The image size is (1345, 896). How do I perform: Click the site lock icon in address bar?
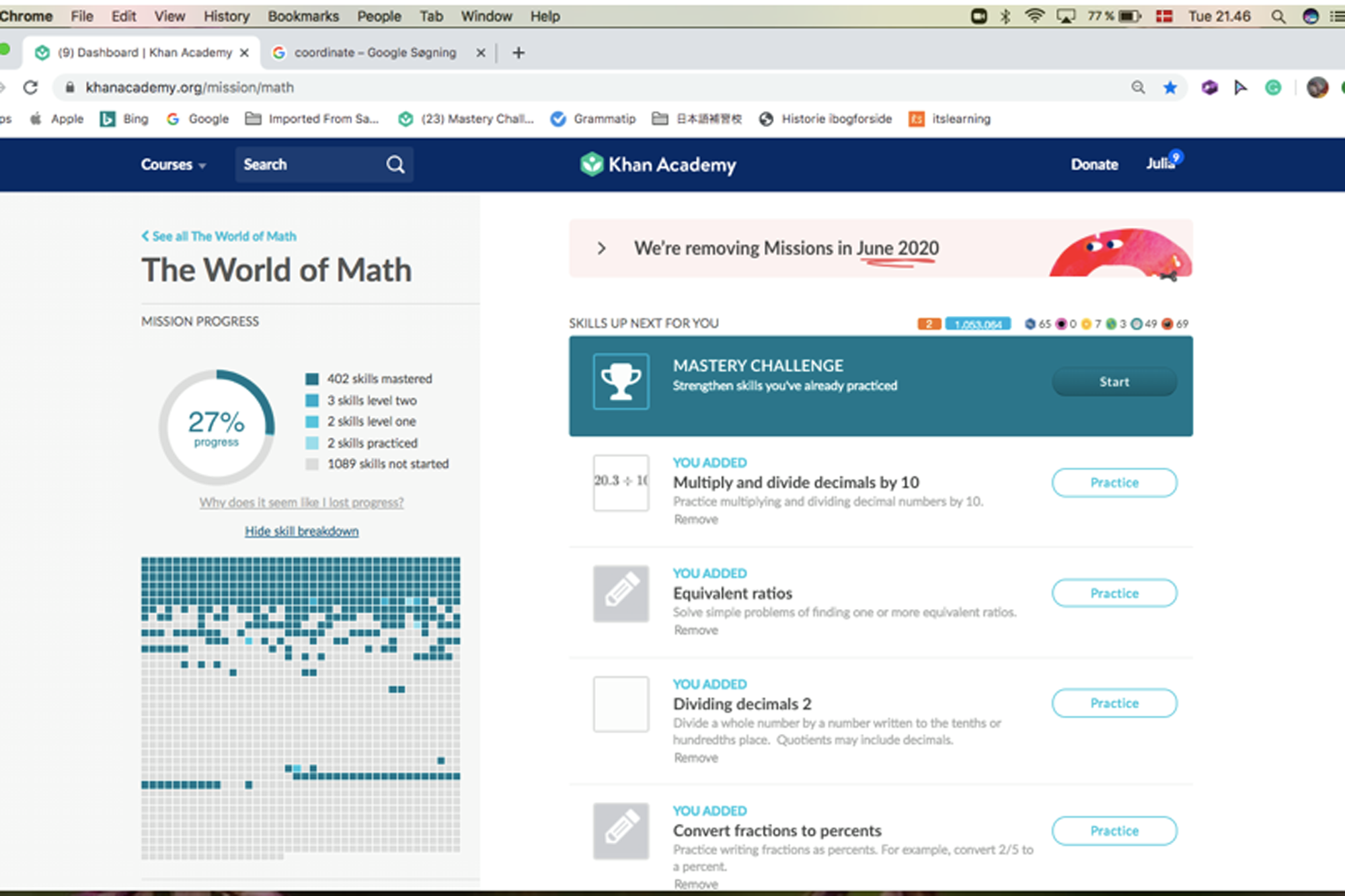click(69, 87)
